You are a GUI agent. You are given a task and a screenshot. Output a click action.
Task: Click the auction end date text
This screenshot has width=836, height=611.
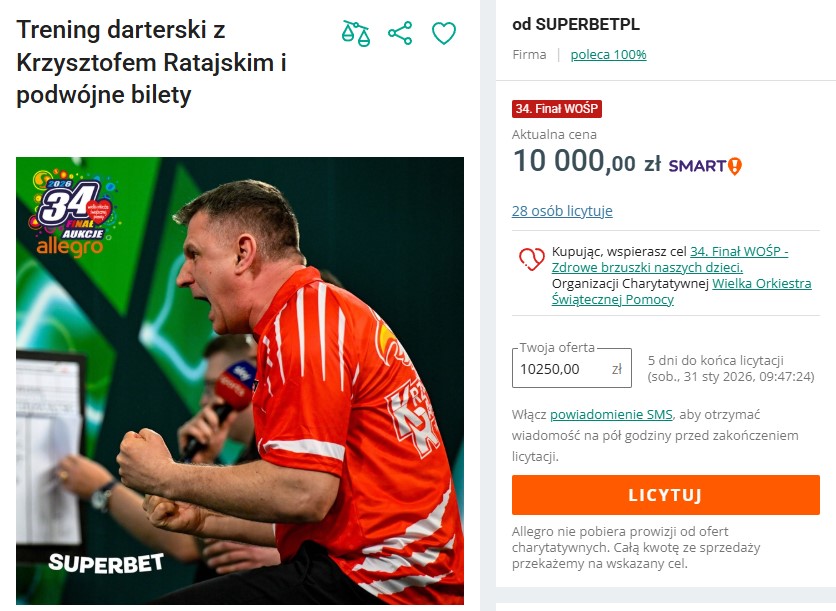pos(731,376)
